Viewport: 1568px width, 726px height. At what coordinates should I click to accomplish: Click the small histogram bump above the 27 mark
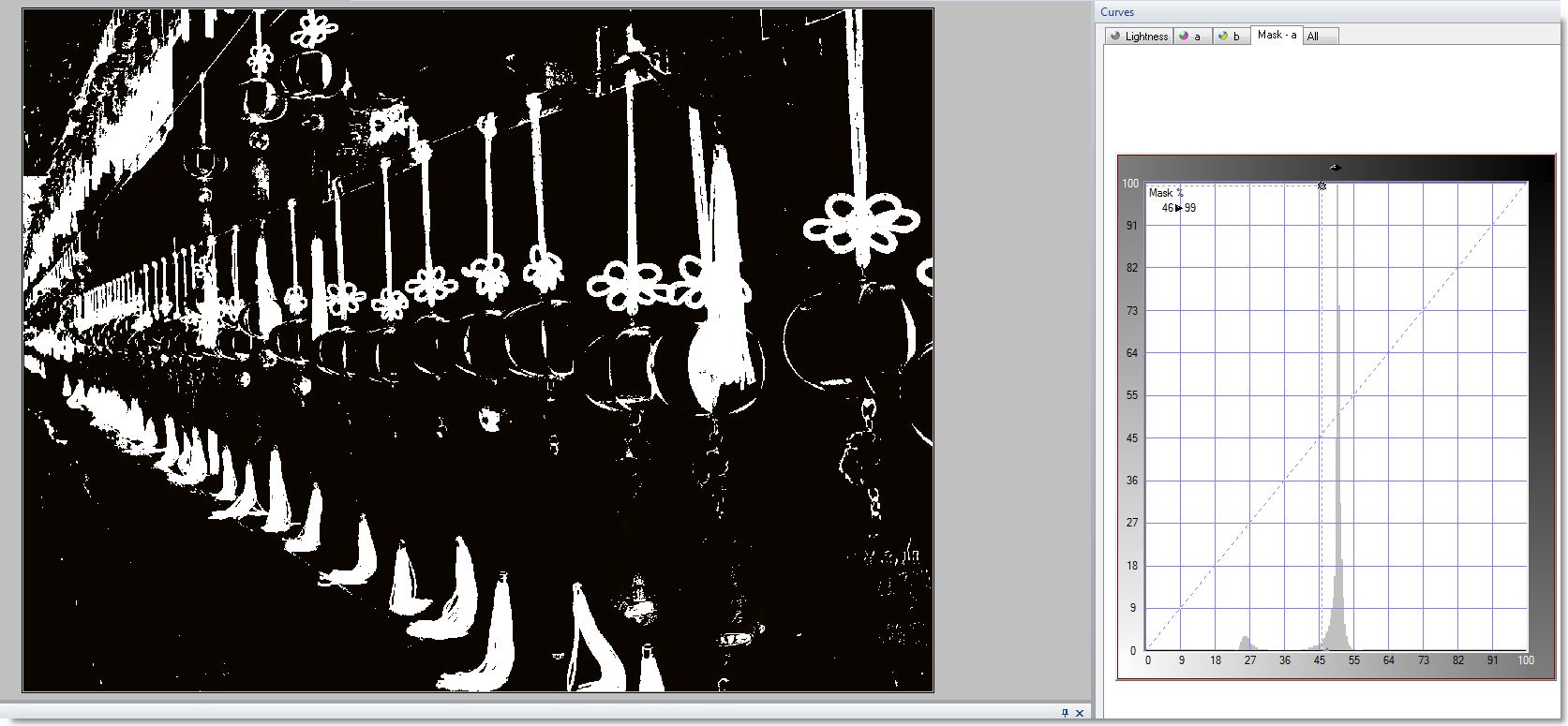tap(1246, 644)
